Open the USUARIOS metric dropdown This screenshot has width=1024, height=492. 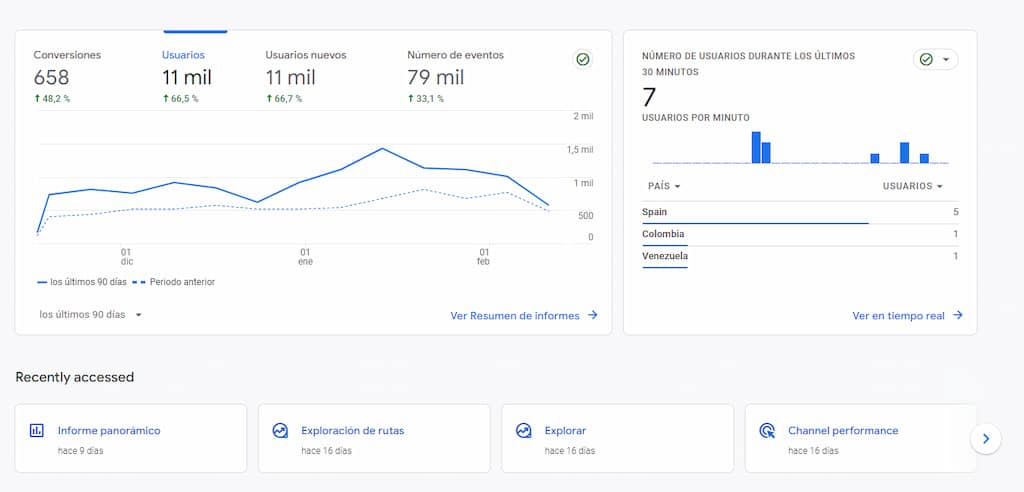click(913, 186)
